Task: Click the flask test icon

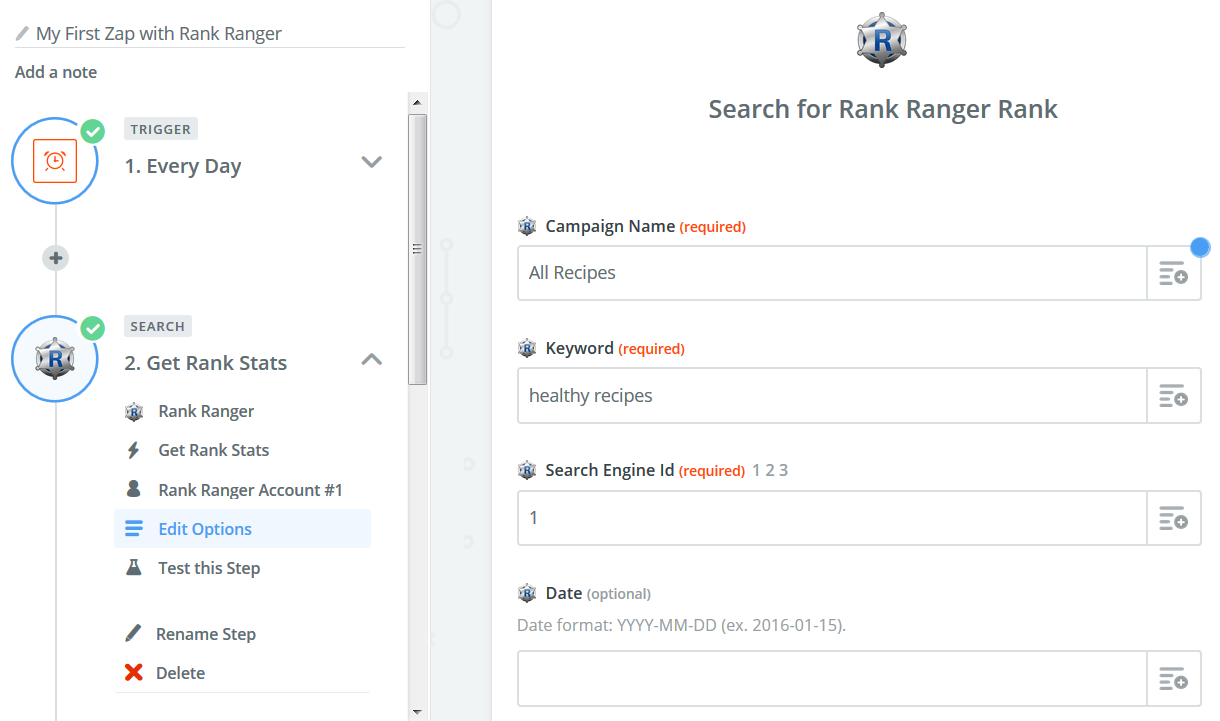Action: point(133,567)
